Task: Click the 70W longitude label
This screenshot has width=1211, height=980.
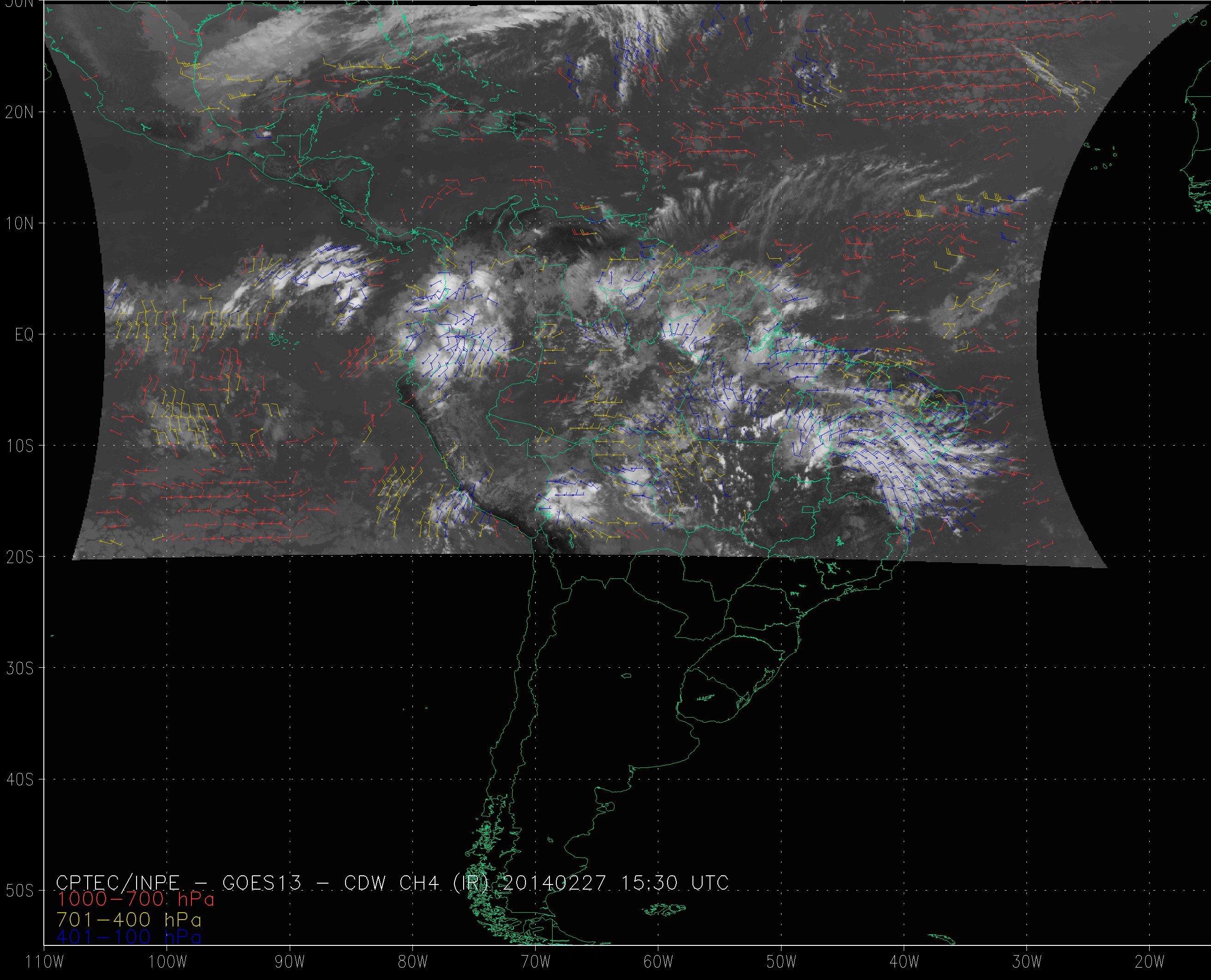Action: click(535, 962)
